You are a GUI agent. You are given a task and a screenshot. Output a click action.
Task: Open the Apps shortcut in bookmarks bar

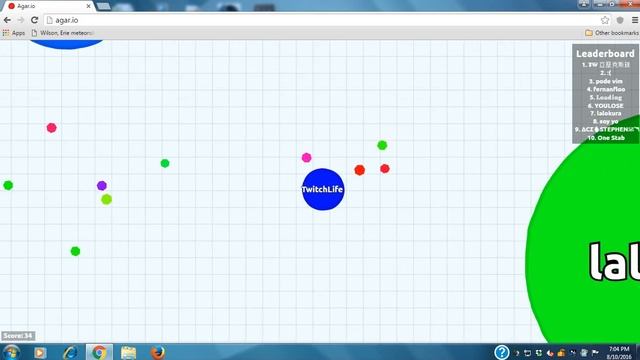pos(13,33)
